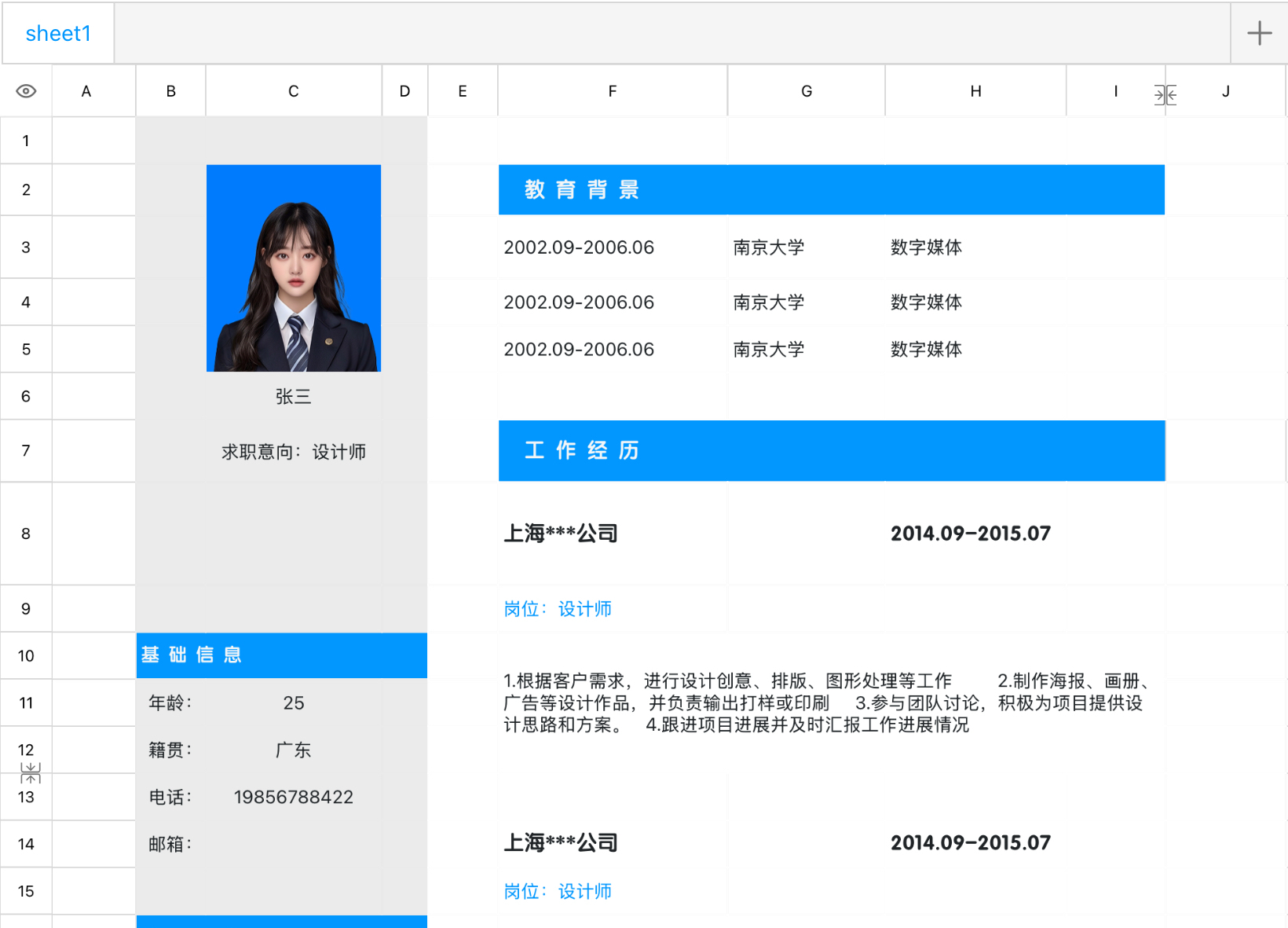Screen dimensions: 1288x928
Task: Select row 14 header
Action: click(x=26, y=844)
